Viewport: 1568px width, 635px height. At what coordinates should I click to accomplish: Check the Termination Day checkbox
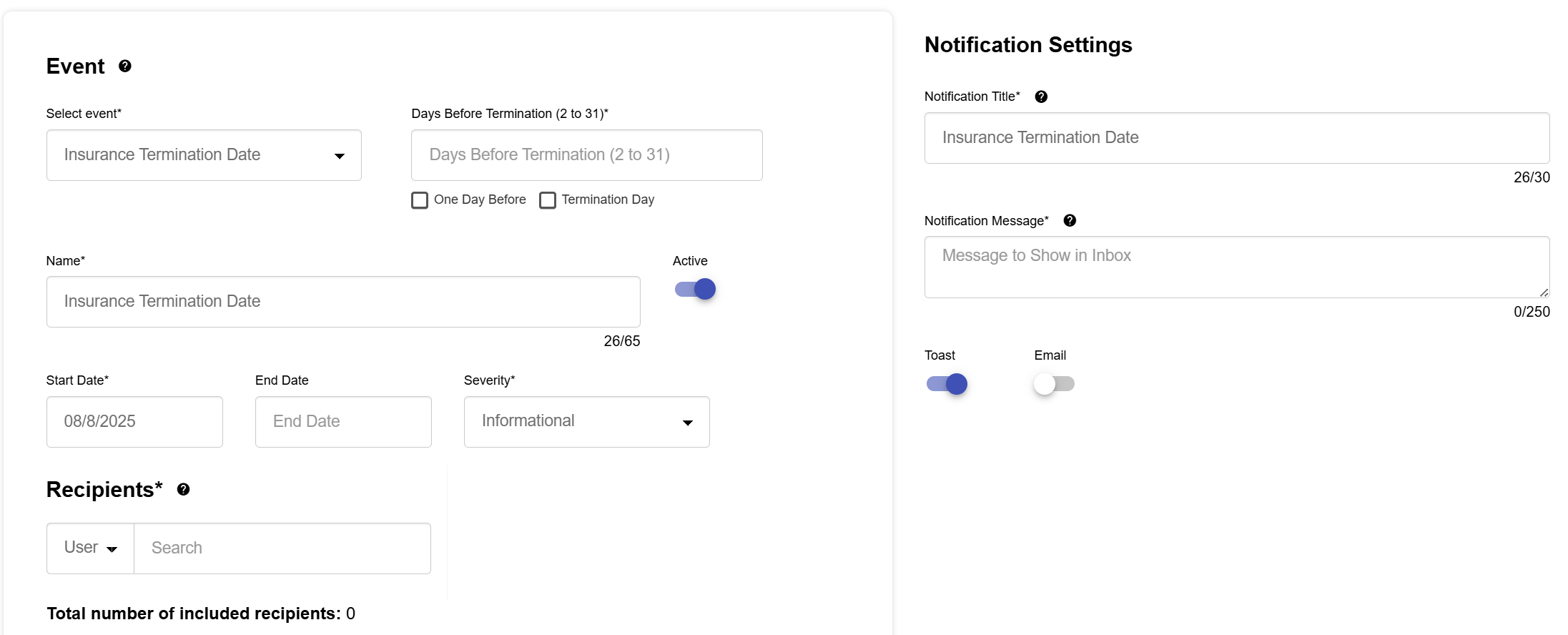tap(548, 200)
